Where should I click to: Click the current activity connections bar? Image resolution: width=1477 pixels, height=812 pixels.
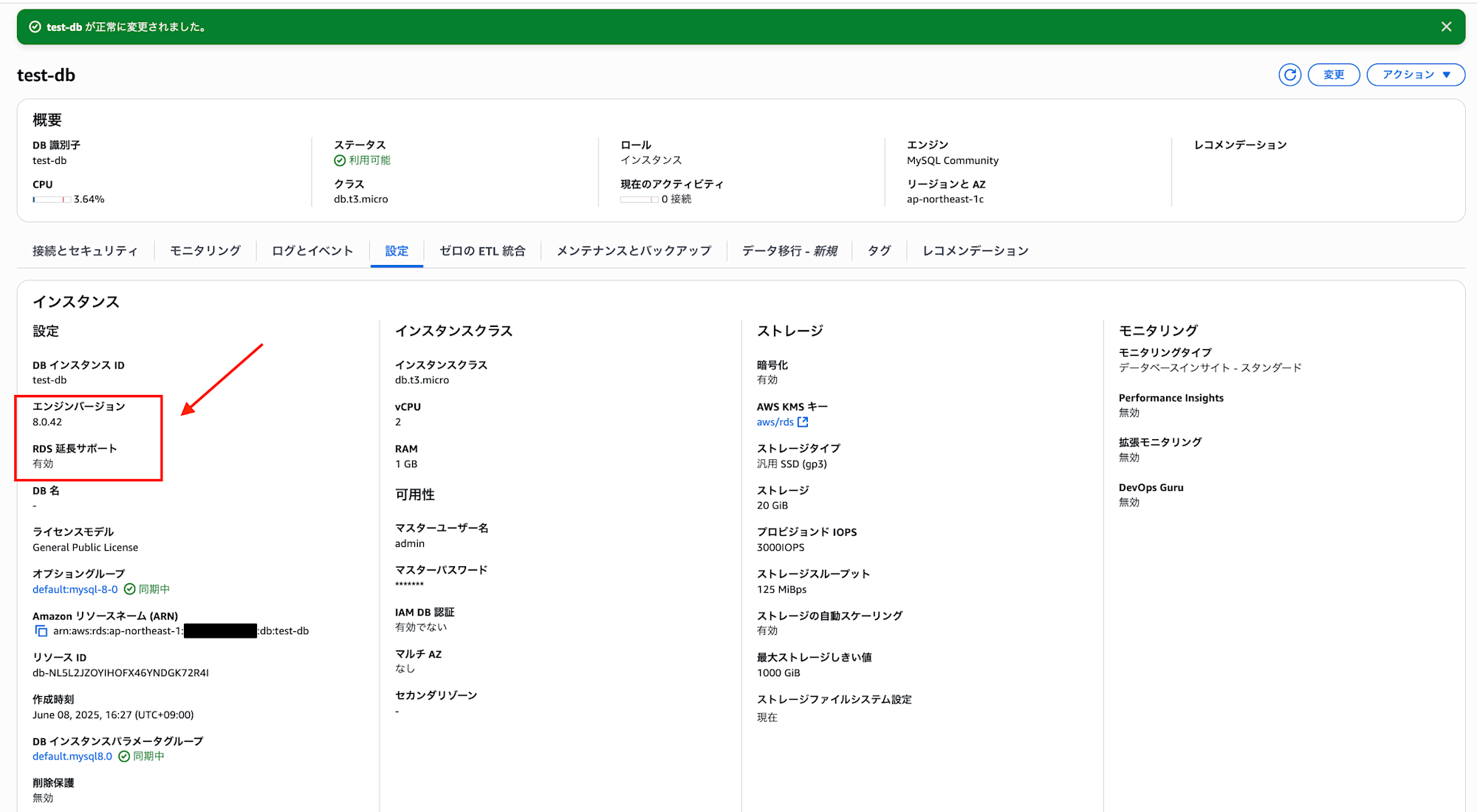[640, 199]
